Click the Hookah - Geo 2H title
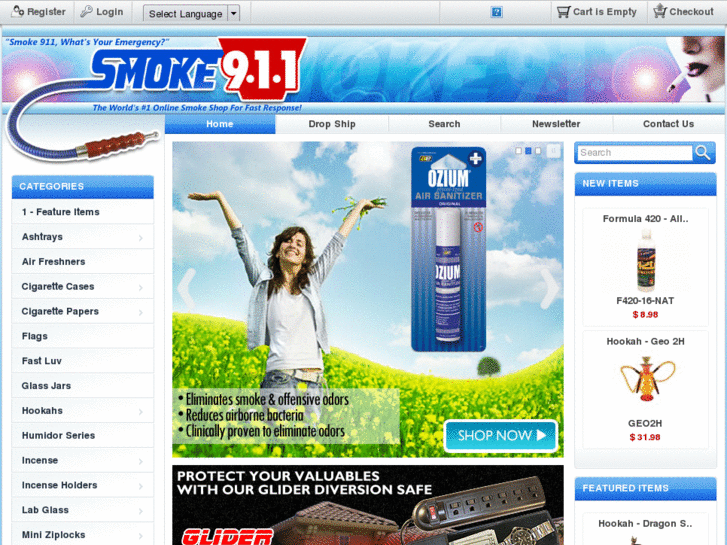 click(645, 341)
